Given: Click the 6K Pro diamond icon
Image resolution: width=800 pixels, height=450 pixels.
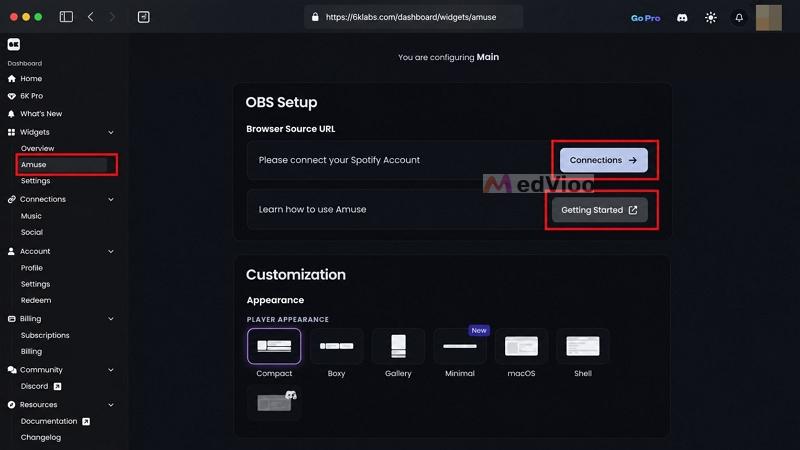Looking at the screenshot, I should point(12,96).
